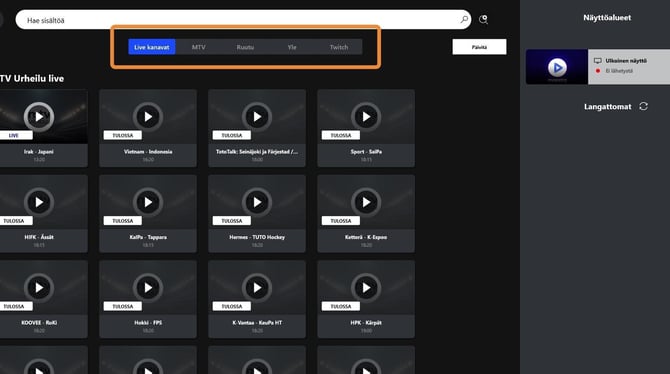The width and height of the screenshot is (670, 374).
Task: Select the Ulkoinen näyttö display entry
Action: 629,67
